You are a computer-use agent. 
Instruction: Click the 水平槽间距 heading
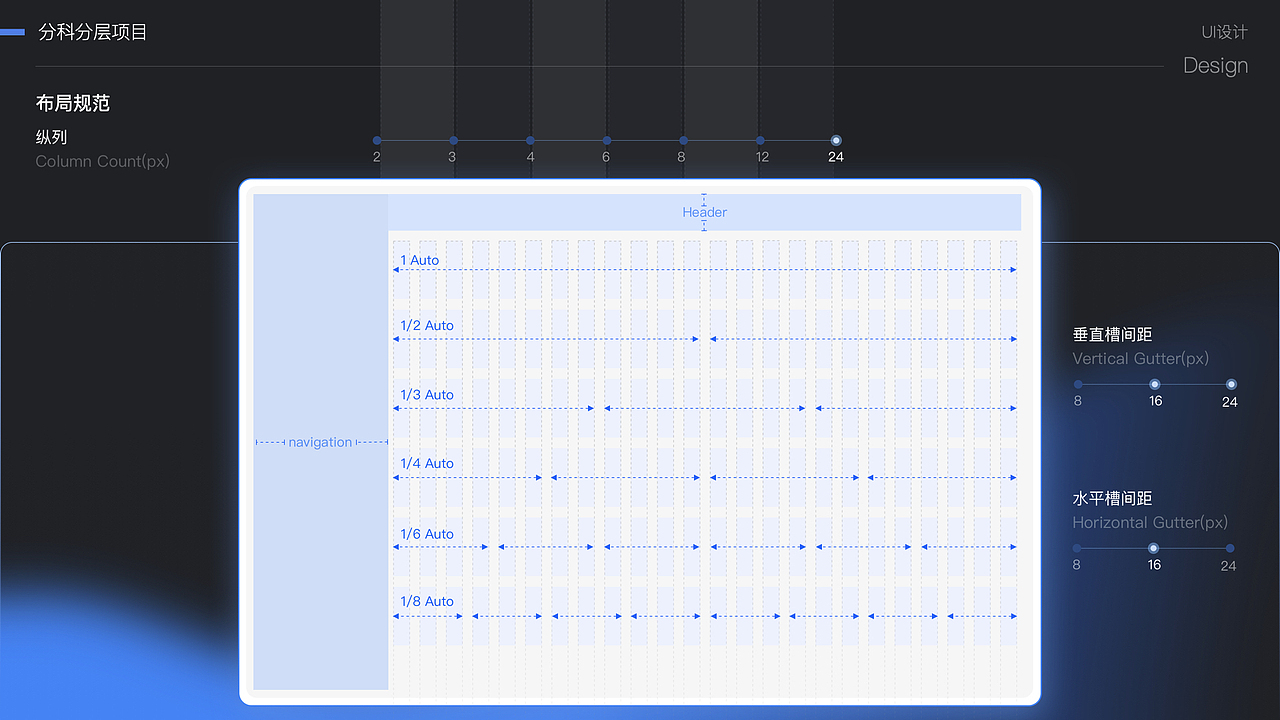click(1113, 498)
